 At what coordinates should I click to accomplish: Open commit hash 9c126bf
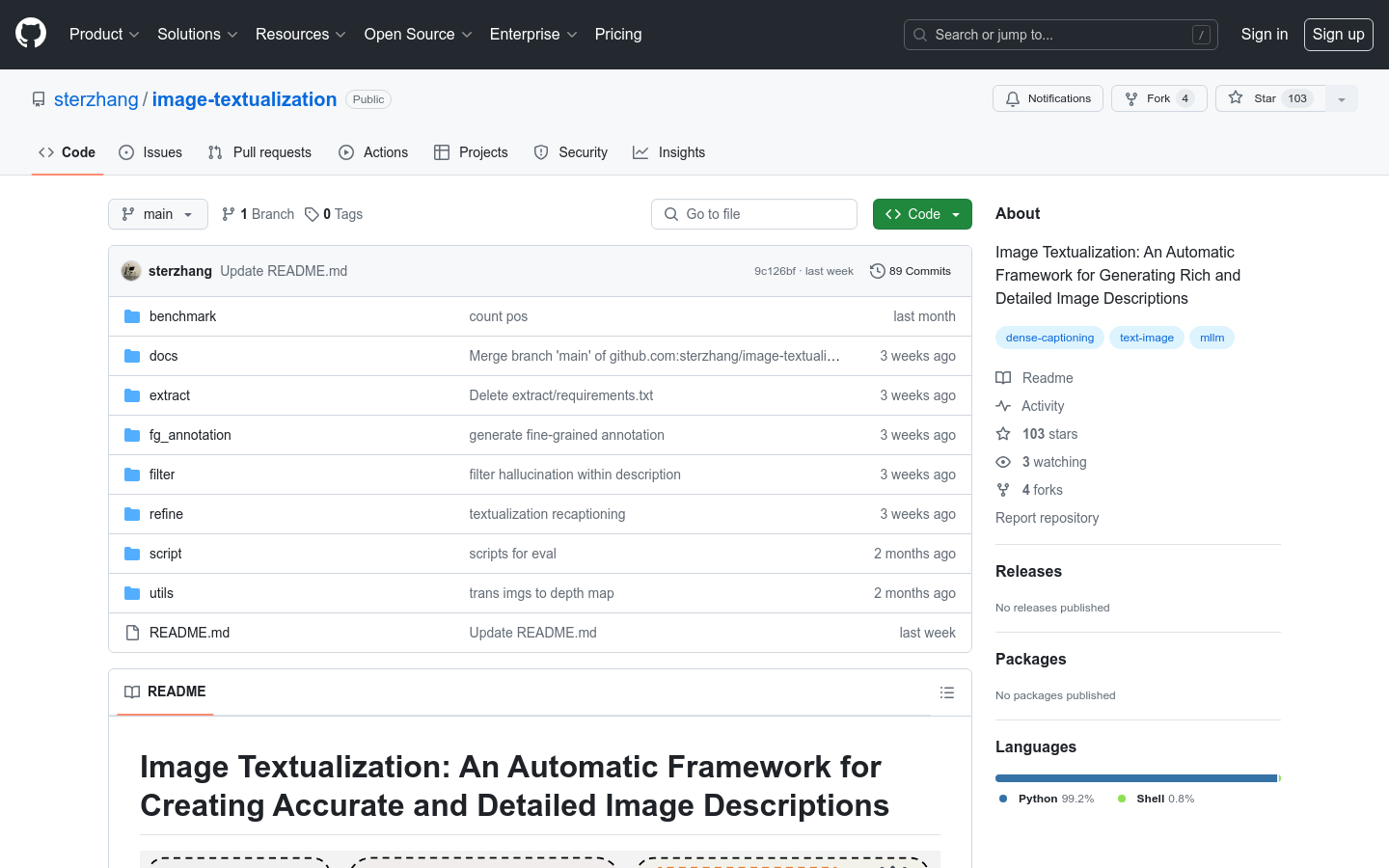[775, 271]
